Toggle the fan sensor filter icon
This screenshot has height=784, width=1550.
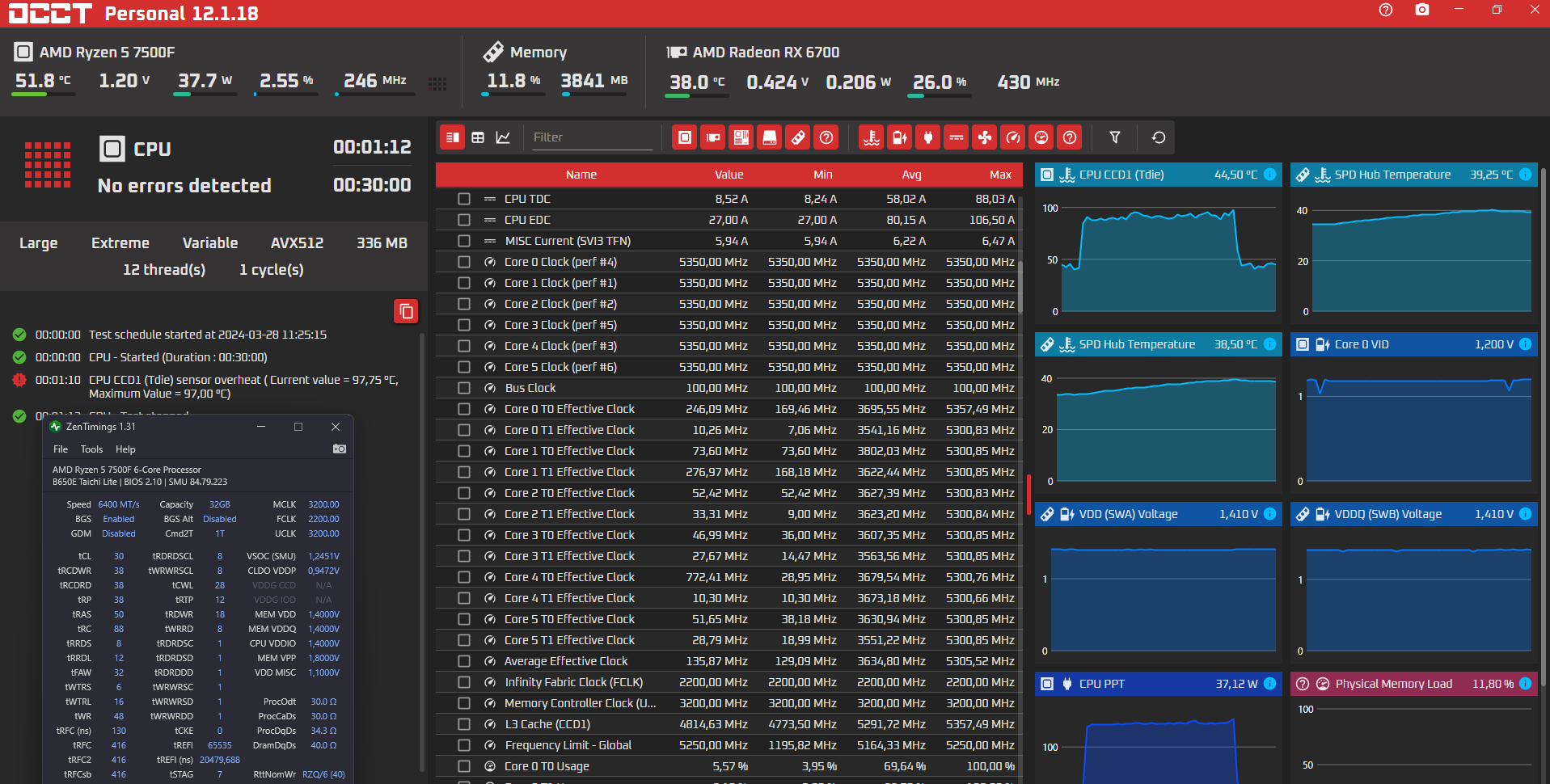984,137
